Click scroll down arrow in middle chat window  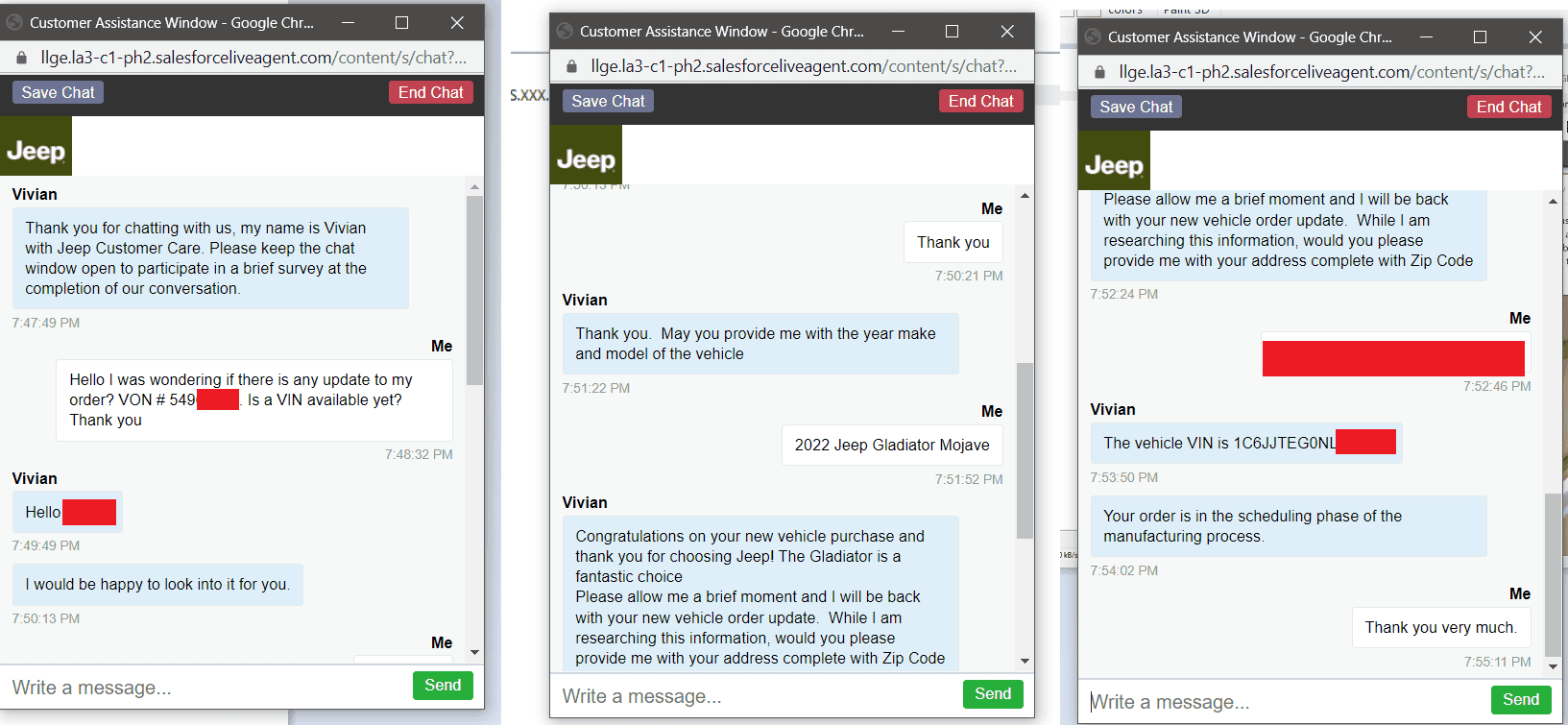(x=1025, y=661)
